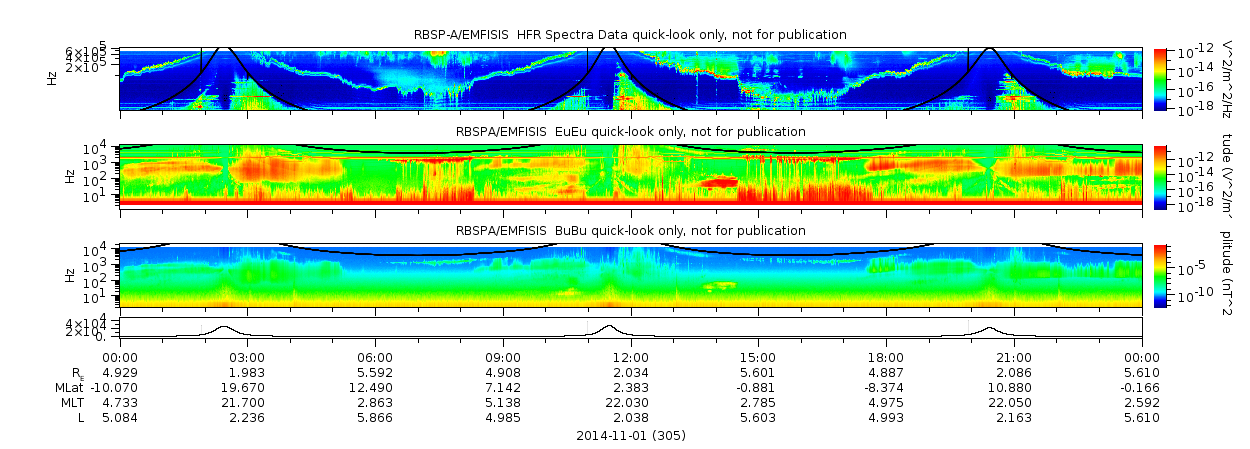Click the R value 4.908
1250x449 pixels.
[503, 374]
